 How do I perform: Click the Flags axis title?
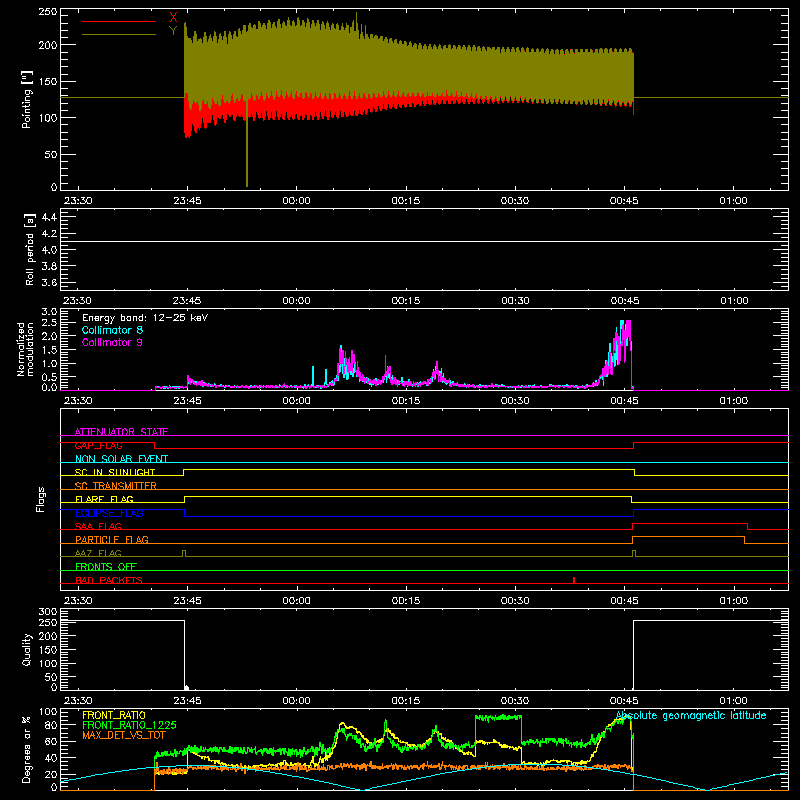pos(40,499)
